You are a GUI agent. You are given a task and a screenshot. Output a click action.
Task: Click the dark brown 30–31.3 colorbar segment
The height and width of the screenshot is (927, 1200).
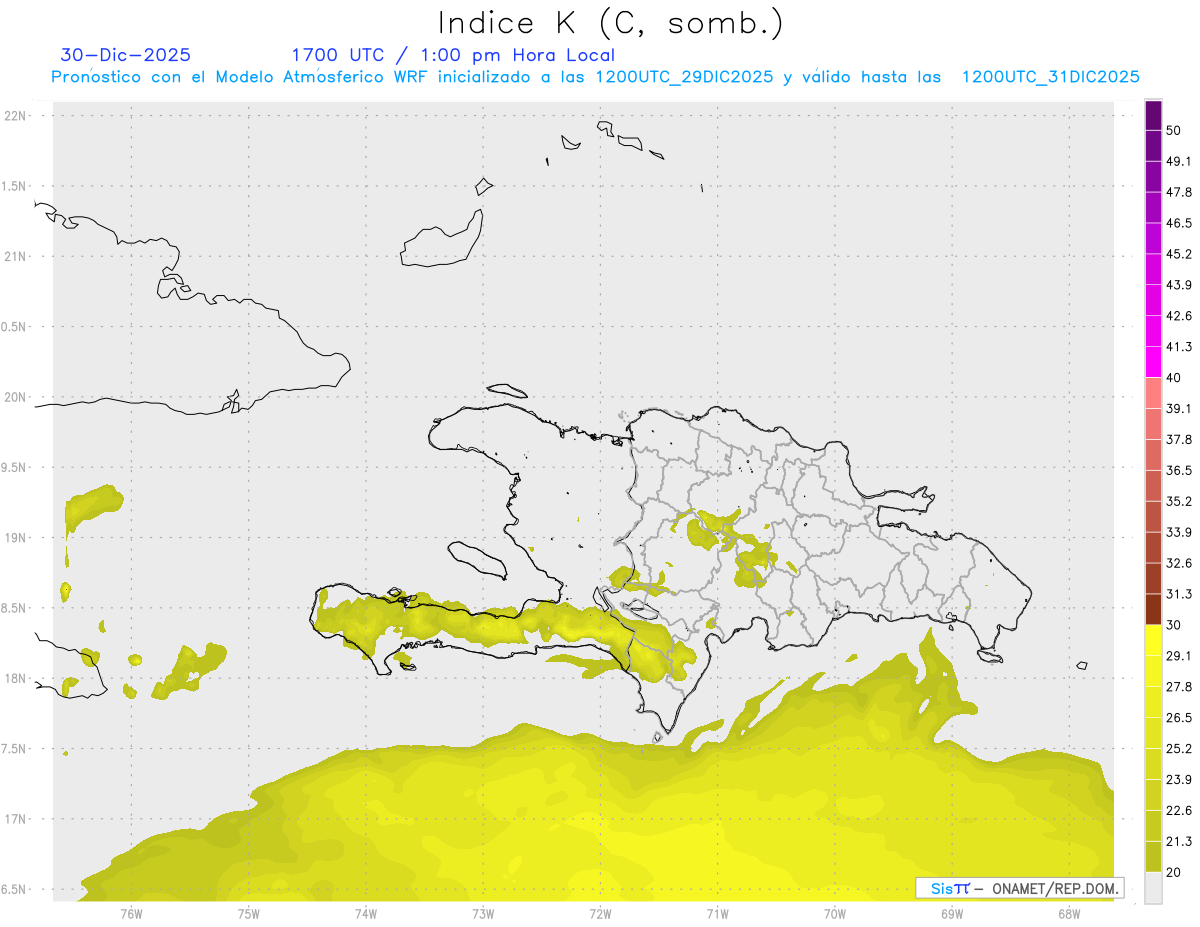click(x=1153, y=609)
